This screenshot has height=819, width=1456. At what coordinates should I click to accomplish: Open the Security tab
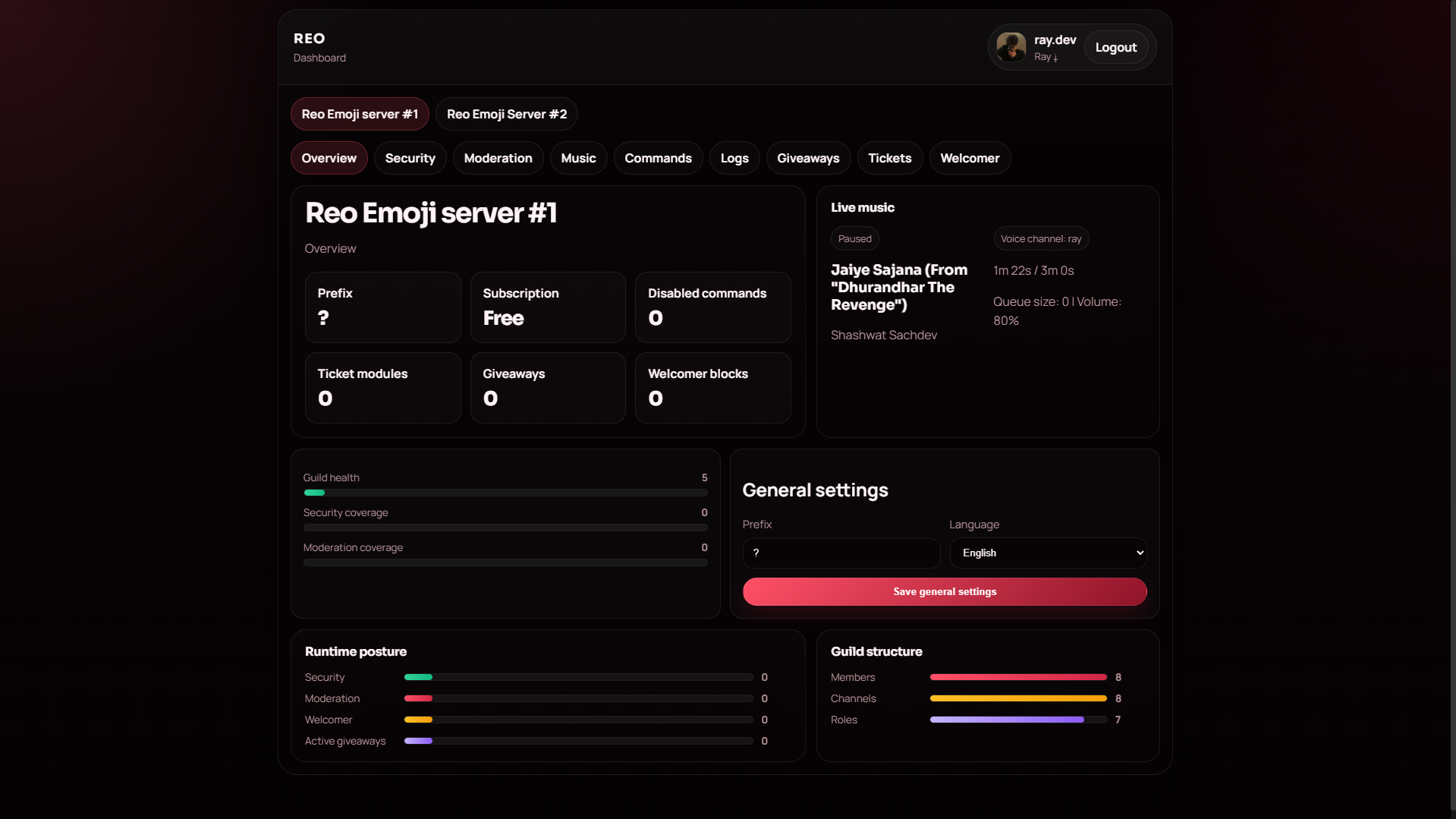(410, 158)
